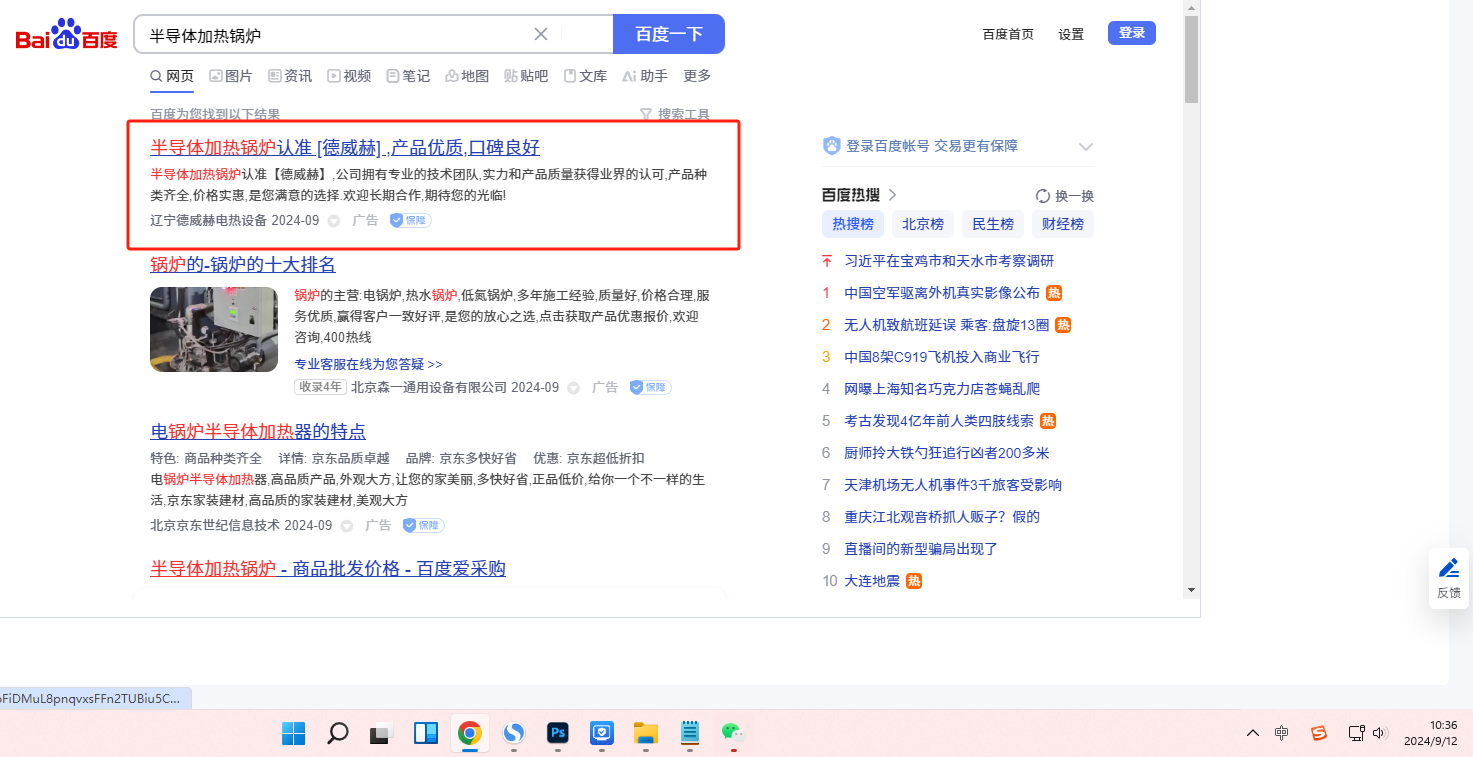Click in the search input field
Viewport: 1473px width, 757px height.
pyautogui.click(x=335, y=35)
